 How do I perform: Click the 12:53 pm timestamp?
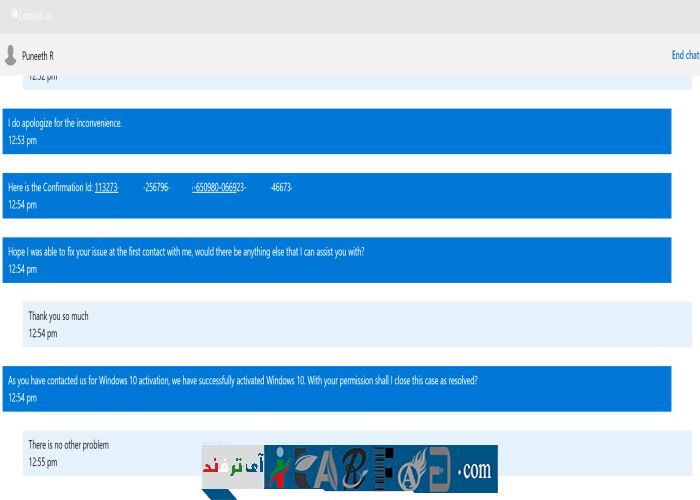(22, 140)
